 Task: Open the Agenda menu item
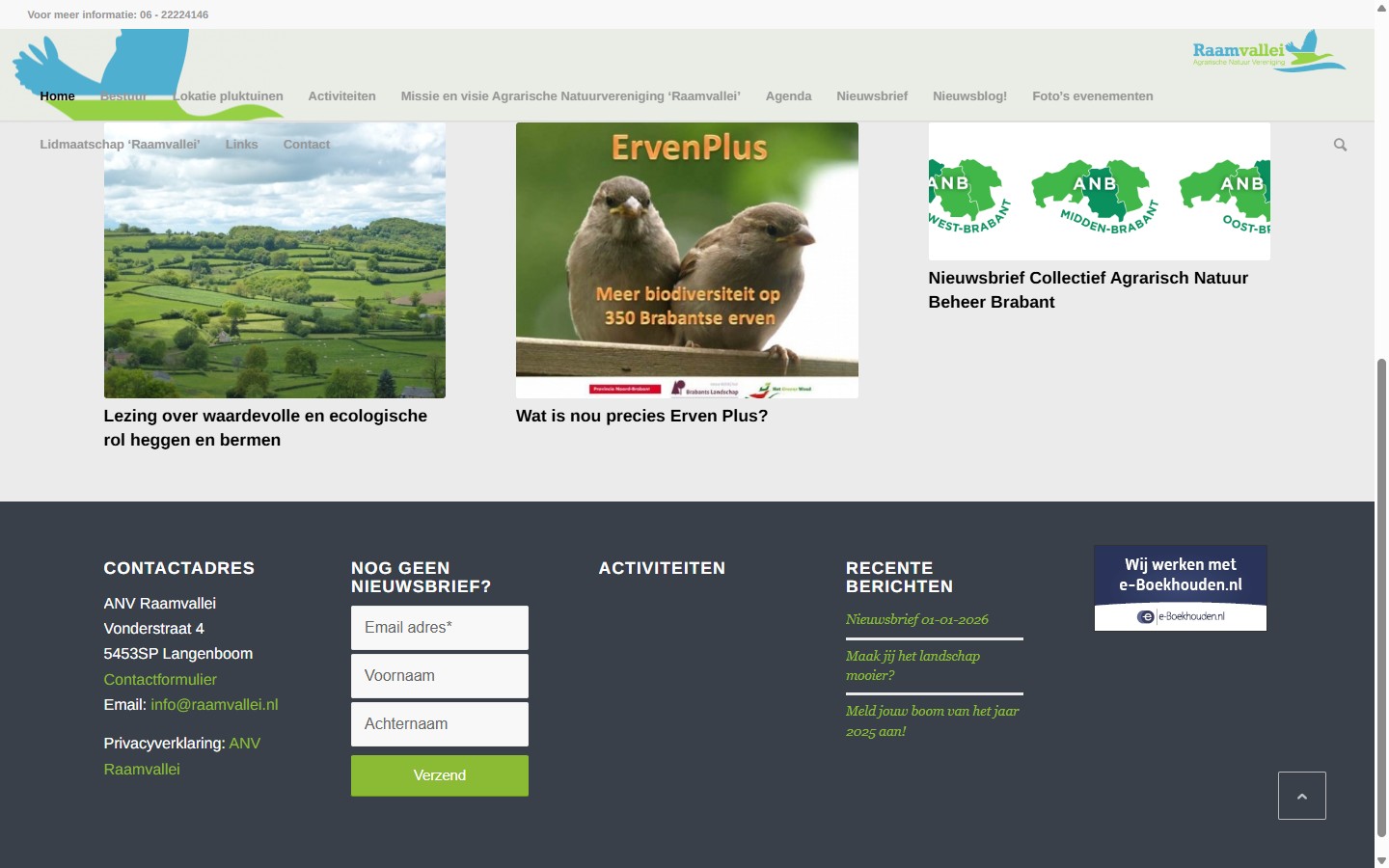[x=788, y=96]
